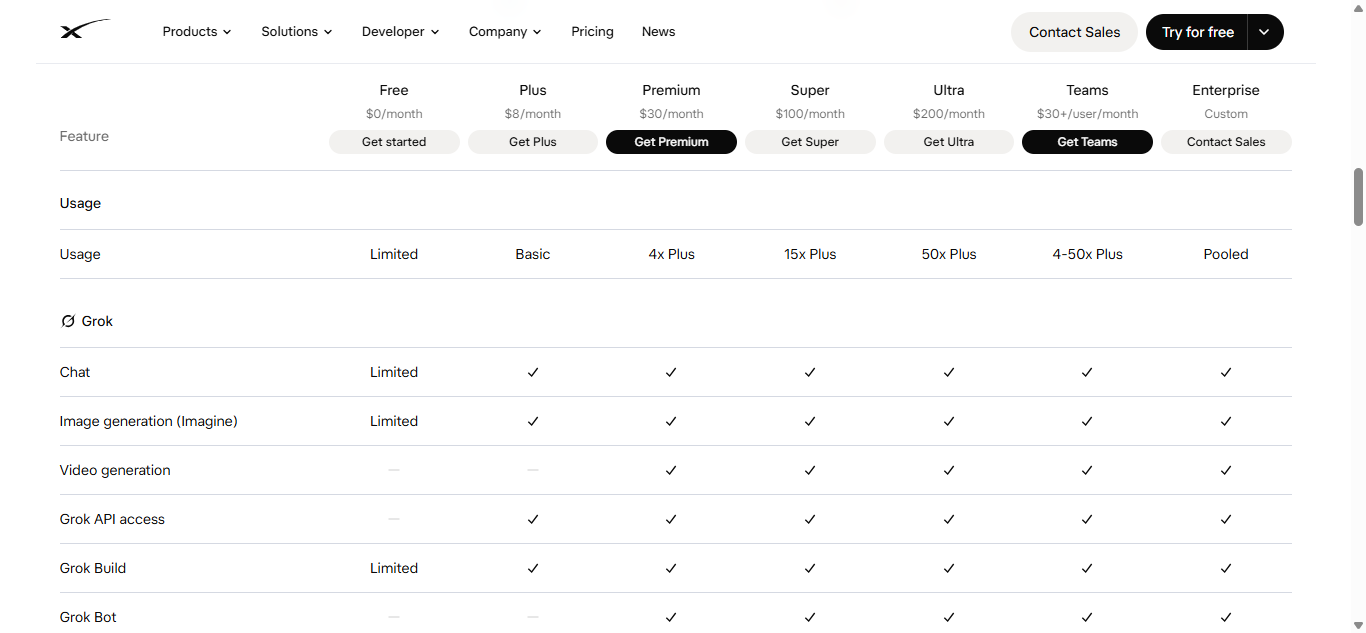
Task: Open the News page
Action: click(x=659, y=32)
